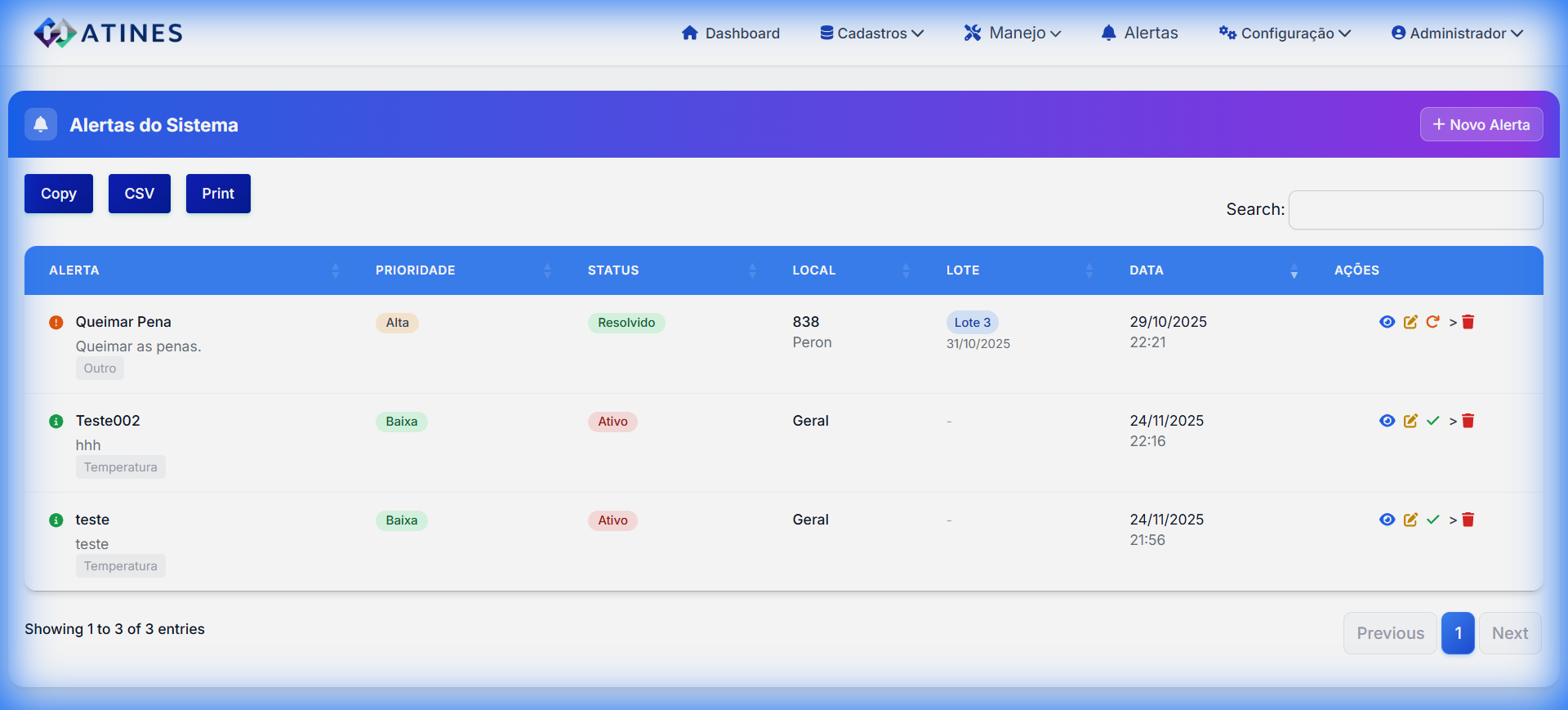Go to the Dashboard page
This screenshot has width=1568, height=710.
click(731, 33)
